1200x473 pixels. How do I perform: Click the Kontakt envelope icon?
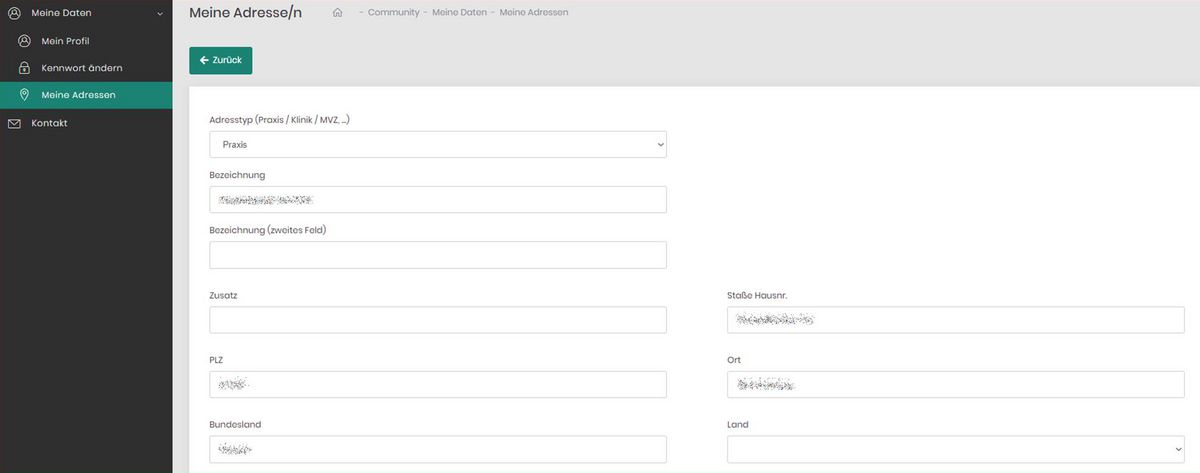pyautogui.click(x=14, y=123)
